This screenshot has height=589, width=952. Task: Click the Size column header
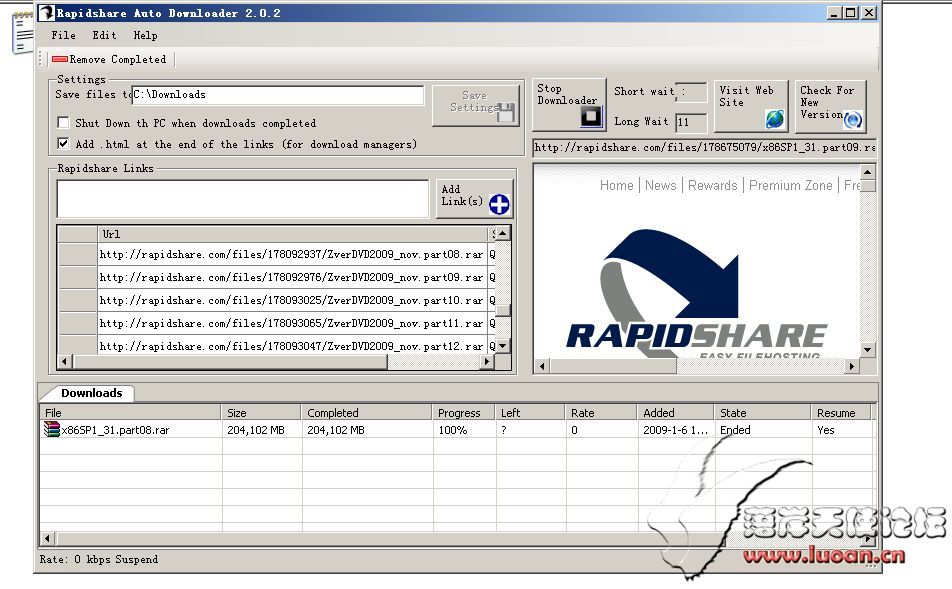(x=261, y=412)
